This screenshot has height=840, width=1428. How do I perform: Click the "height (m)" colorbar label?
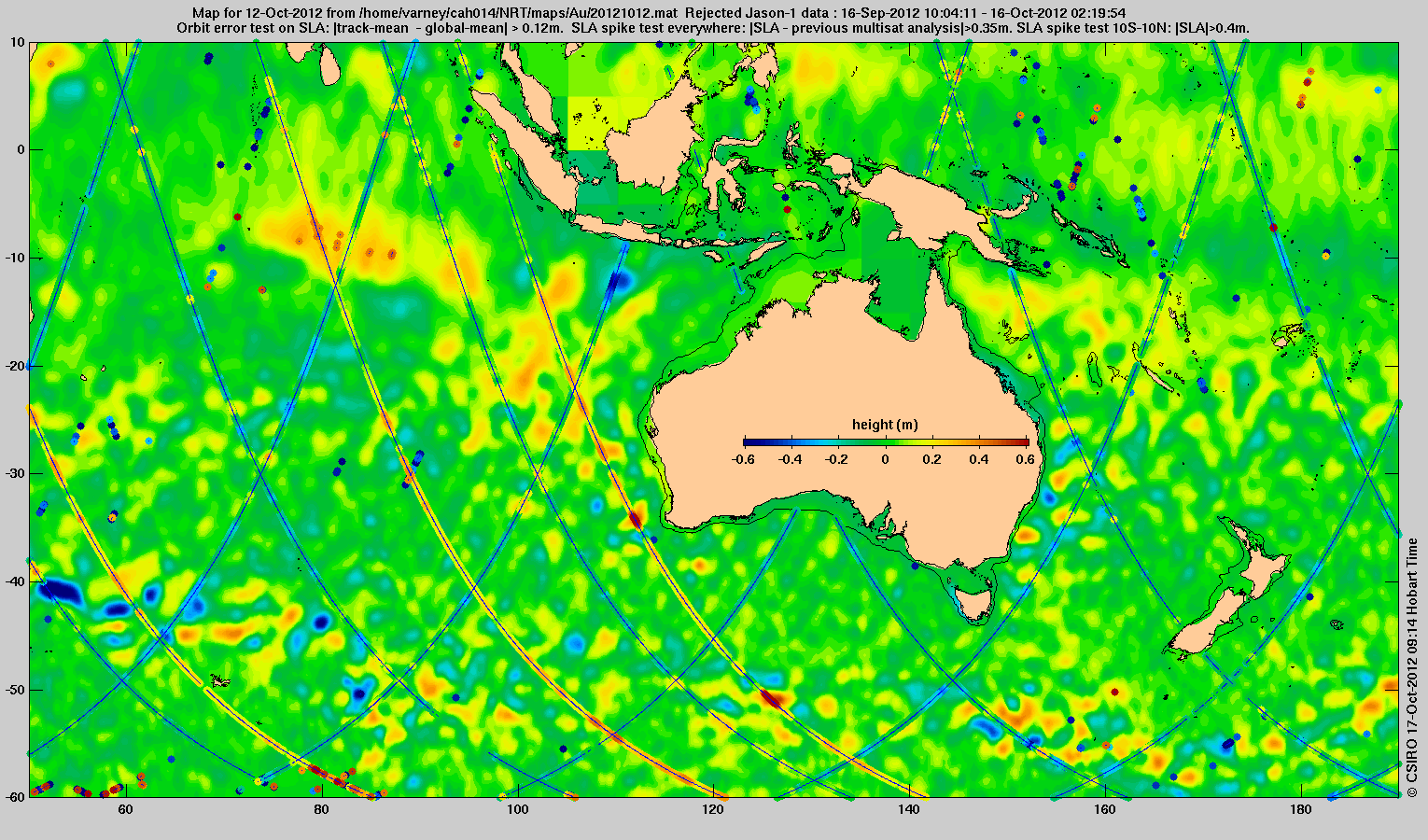[885, 425]
